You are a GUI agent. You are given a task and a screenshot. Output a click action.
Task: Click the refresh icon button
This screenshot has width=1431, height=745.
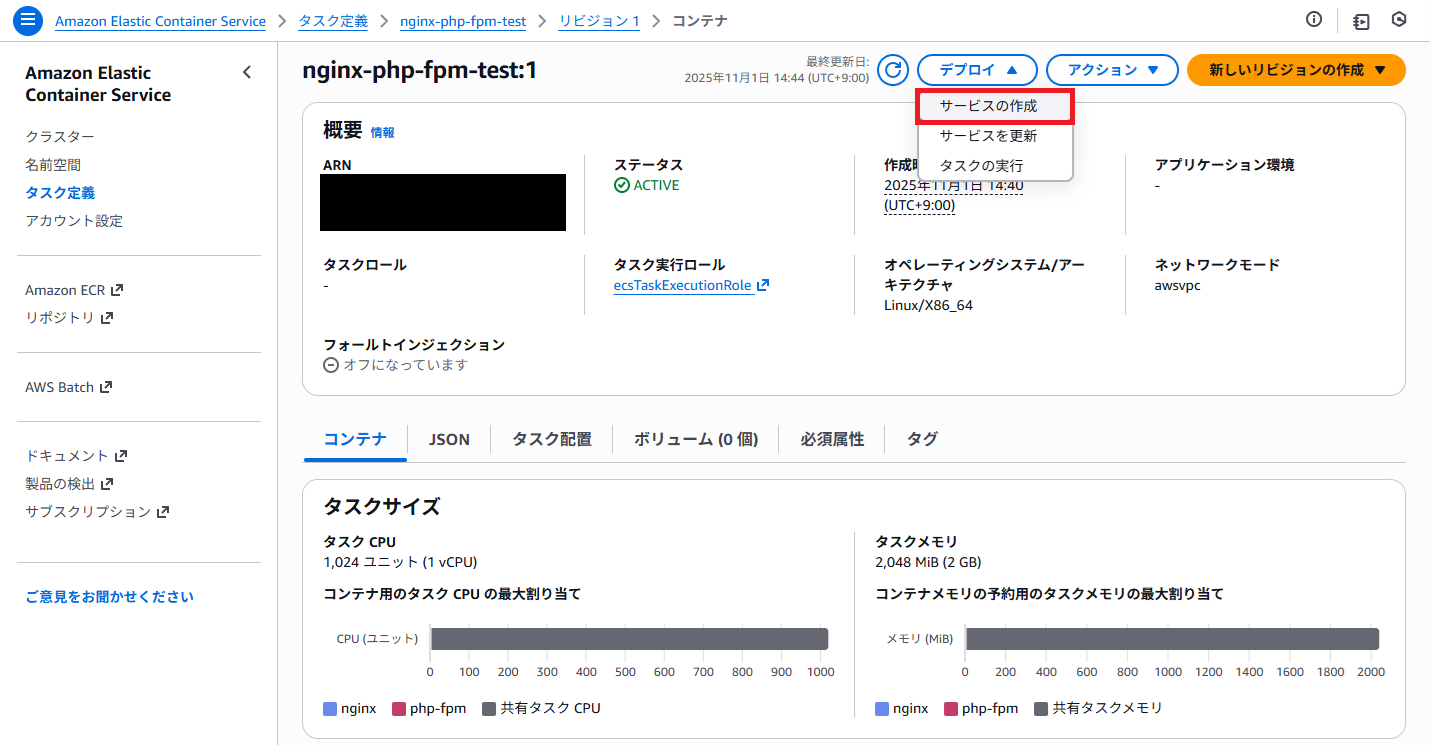pyautogui.click(x=893, y=70)
